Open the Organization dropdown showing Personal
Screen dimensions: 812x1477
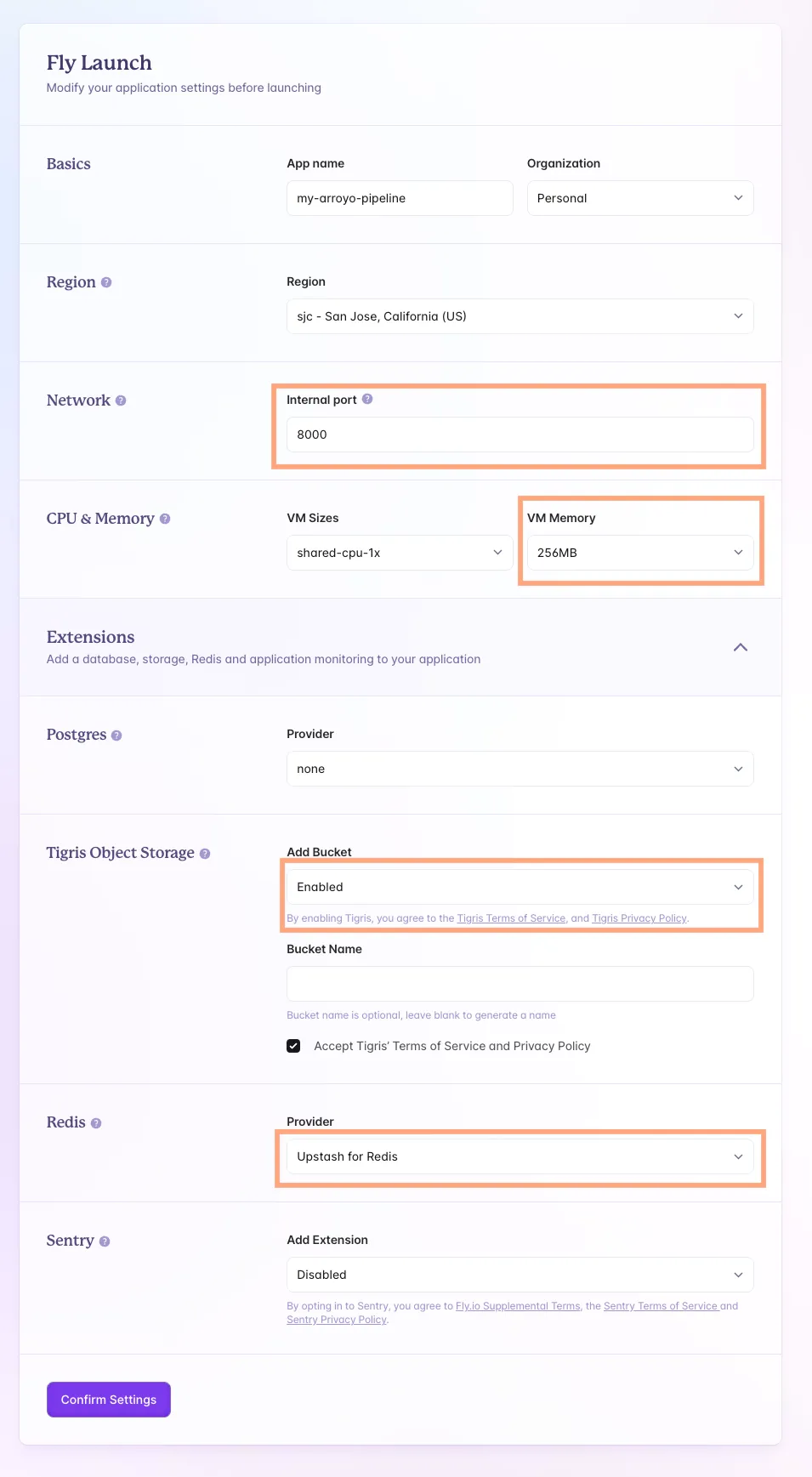pos(639,198)
